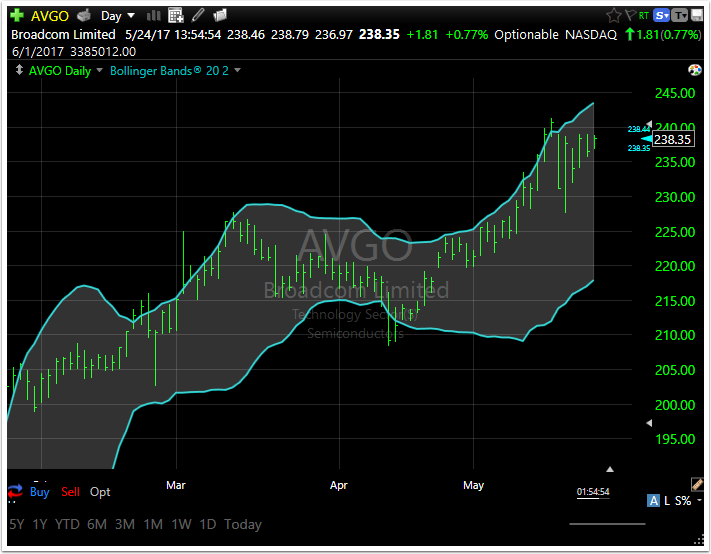The height and width of the screenshot is (554, 711).
Task: Open the Day timeframe dropdown
Action: coord(117,16)
